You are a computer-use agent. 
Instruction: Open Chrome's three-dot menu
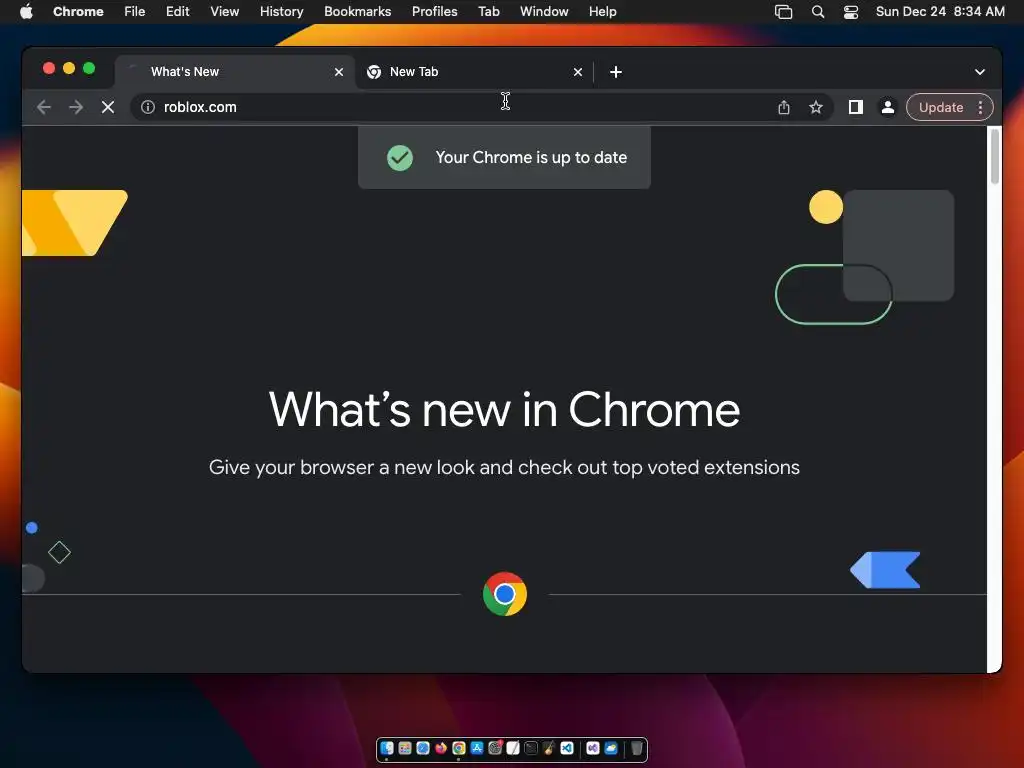coord(980,107)
